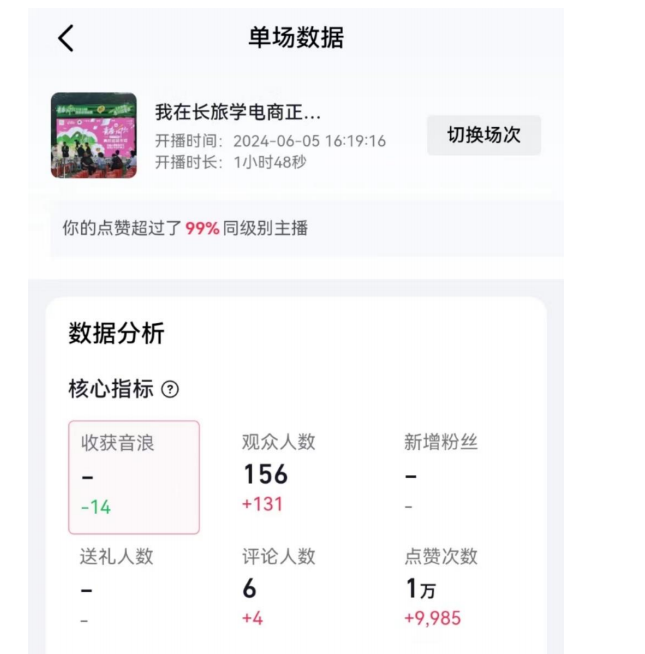The height and width of the screenshot is (654, 645).
Task: Tap the +9,985 likes change value
Action: pos(432,618)
